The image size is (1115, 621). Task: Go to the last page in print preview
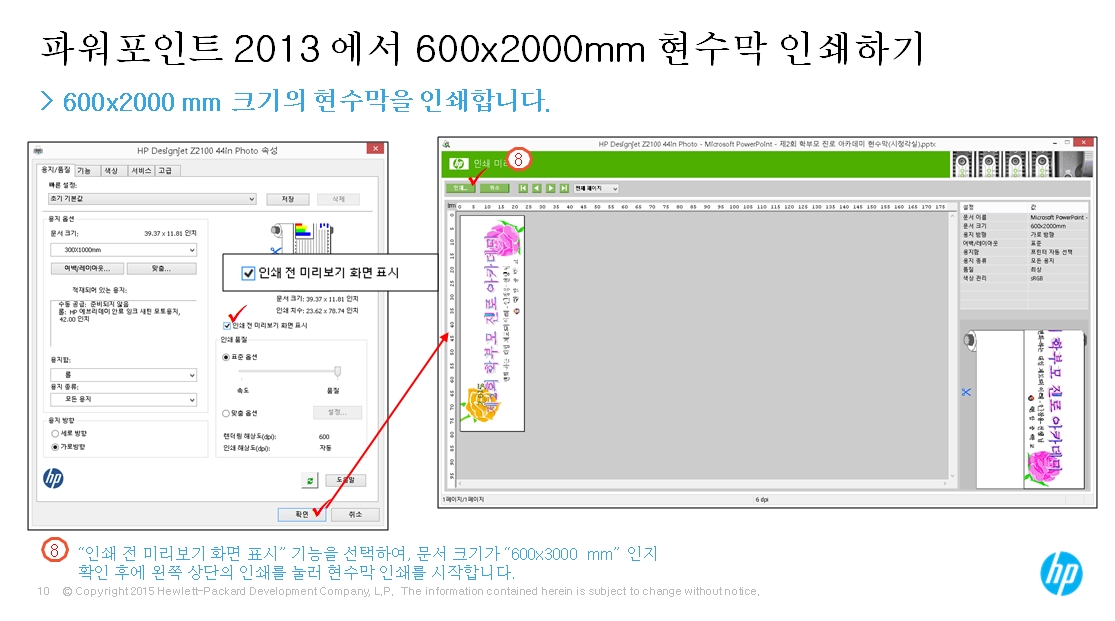[x=564, y=189]
